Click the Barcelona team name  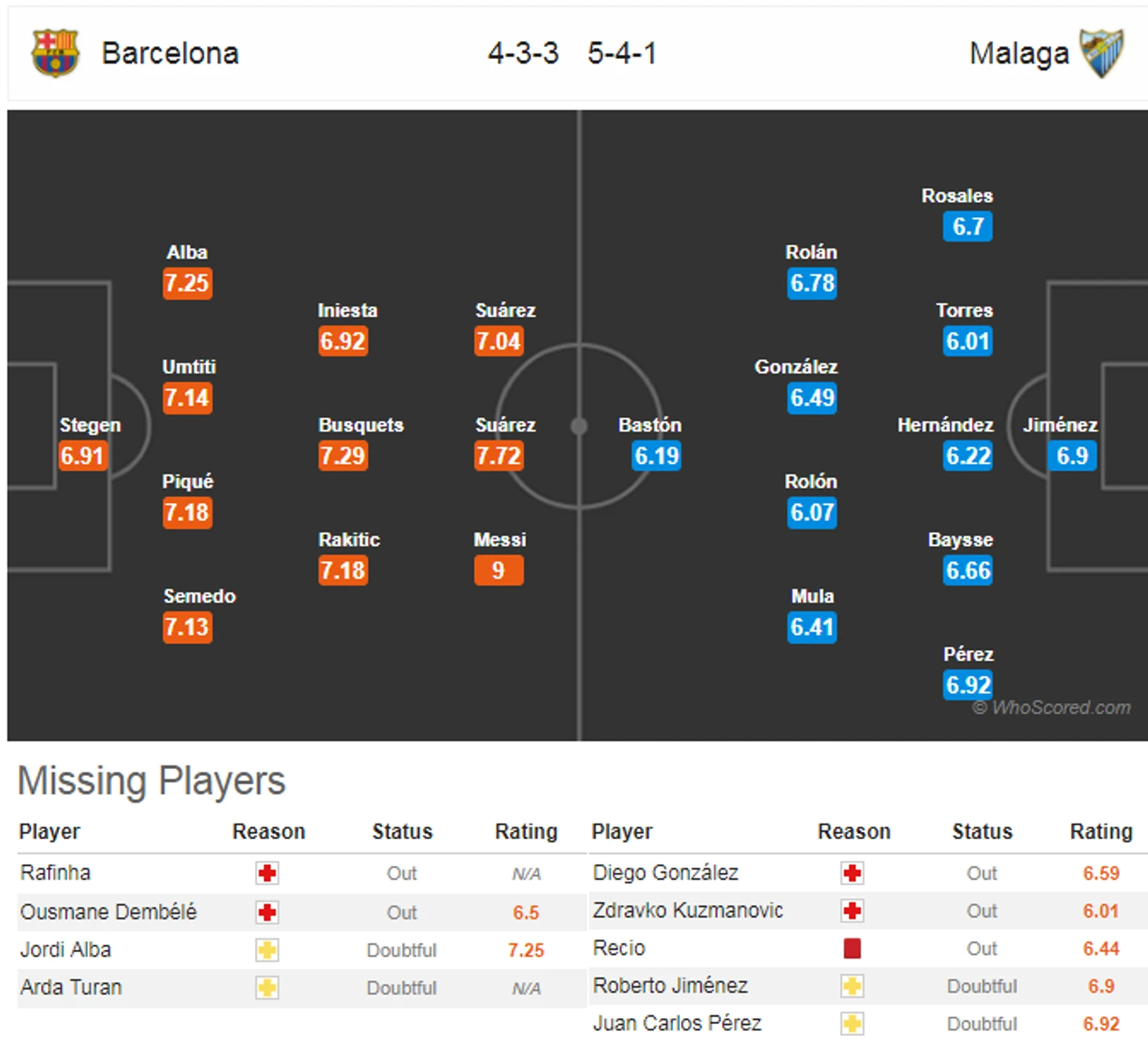pos(170,53)
